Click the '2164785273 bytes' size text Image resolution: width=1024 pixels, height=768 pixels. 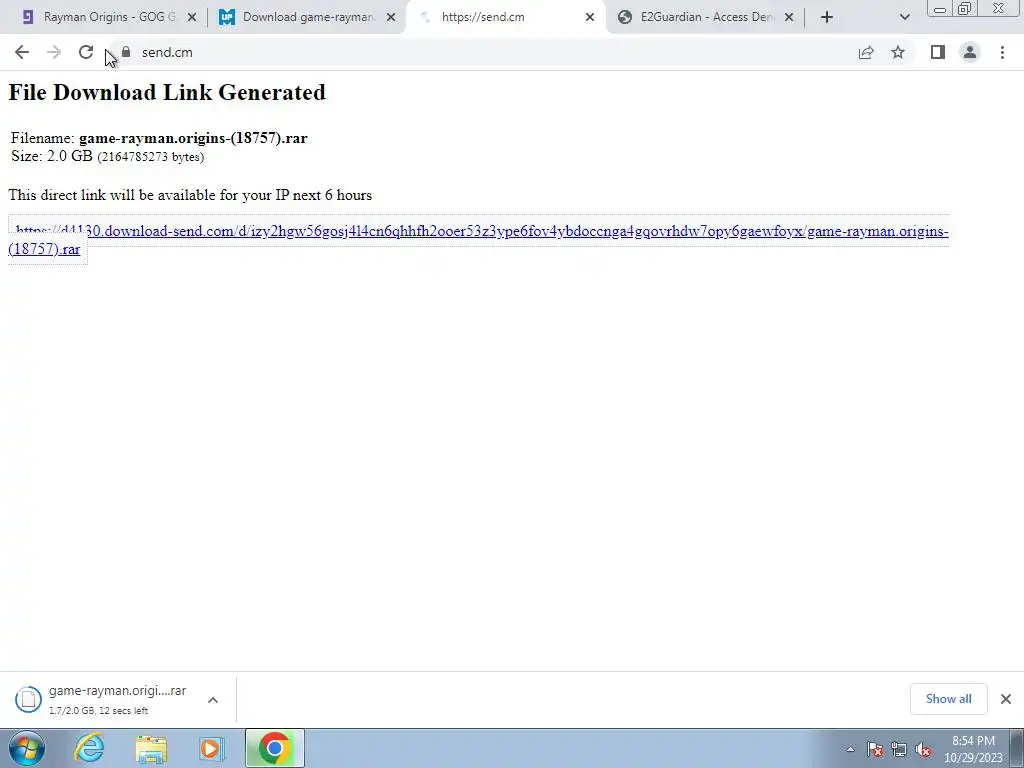pos(150,157)
